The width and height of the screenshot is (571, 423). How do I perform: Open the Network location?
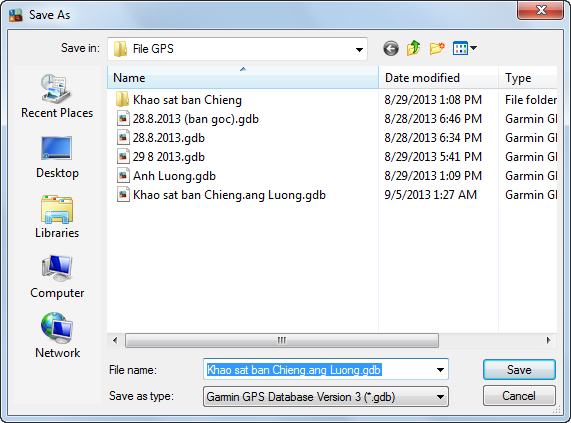click(x=57, y=336)
